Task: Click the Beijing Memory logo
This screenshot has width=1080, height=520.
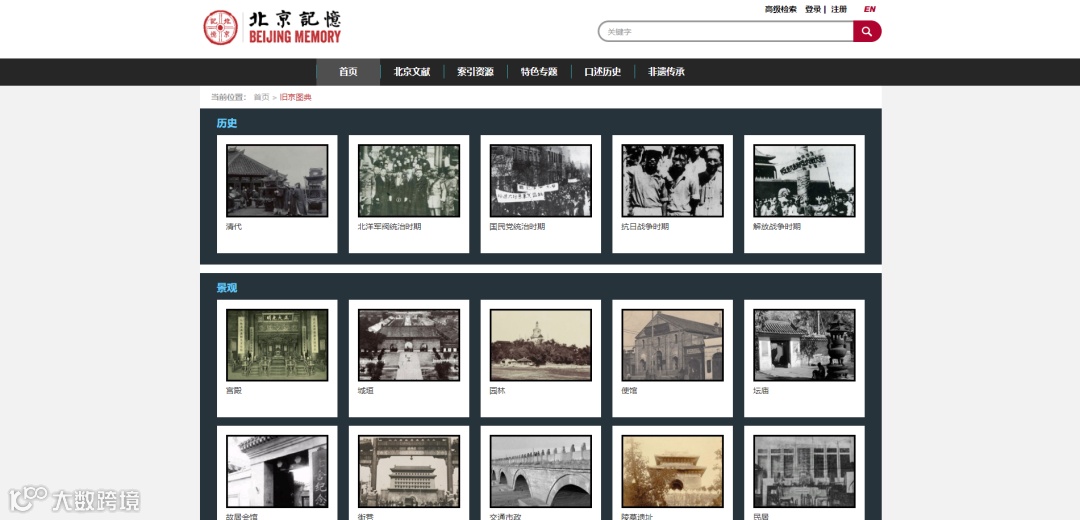Action: (272, 28)
